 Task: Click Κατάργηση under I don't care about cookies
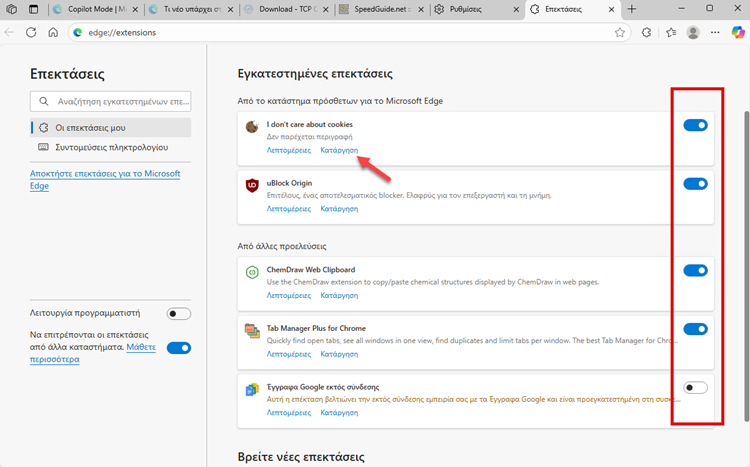pos(339,150)
